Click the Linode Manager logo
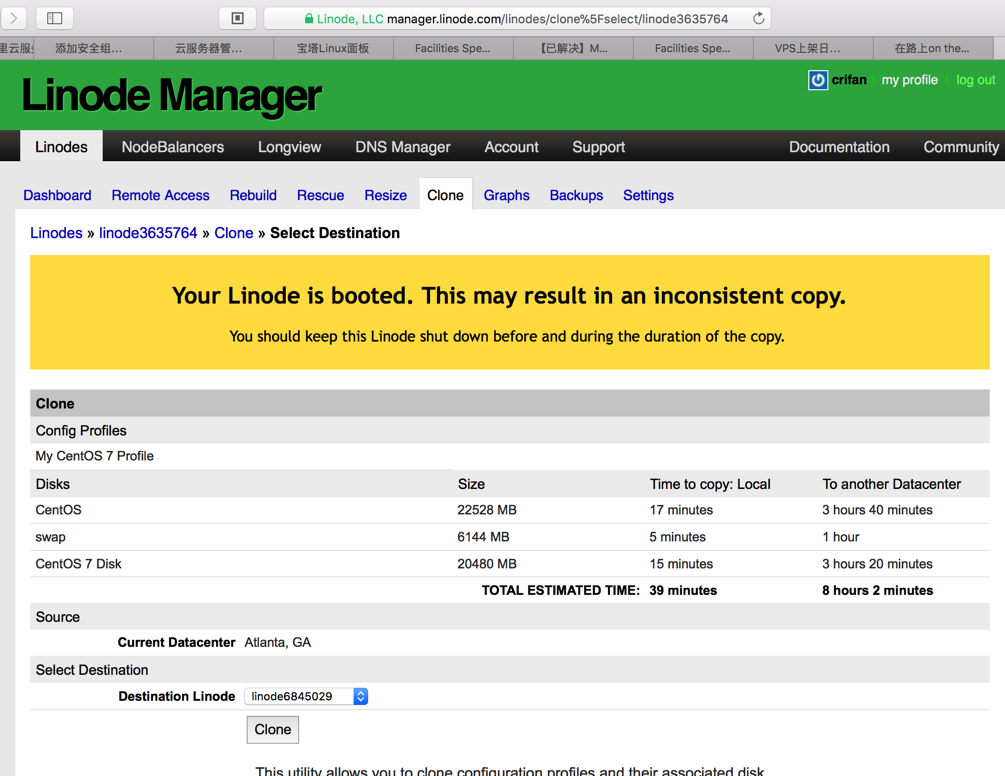The height and width of the screenshot is (776, 1005). pos(171,96)
